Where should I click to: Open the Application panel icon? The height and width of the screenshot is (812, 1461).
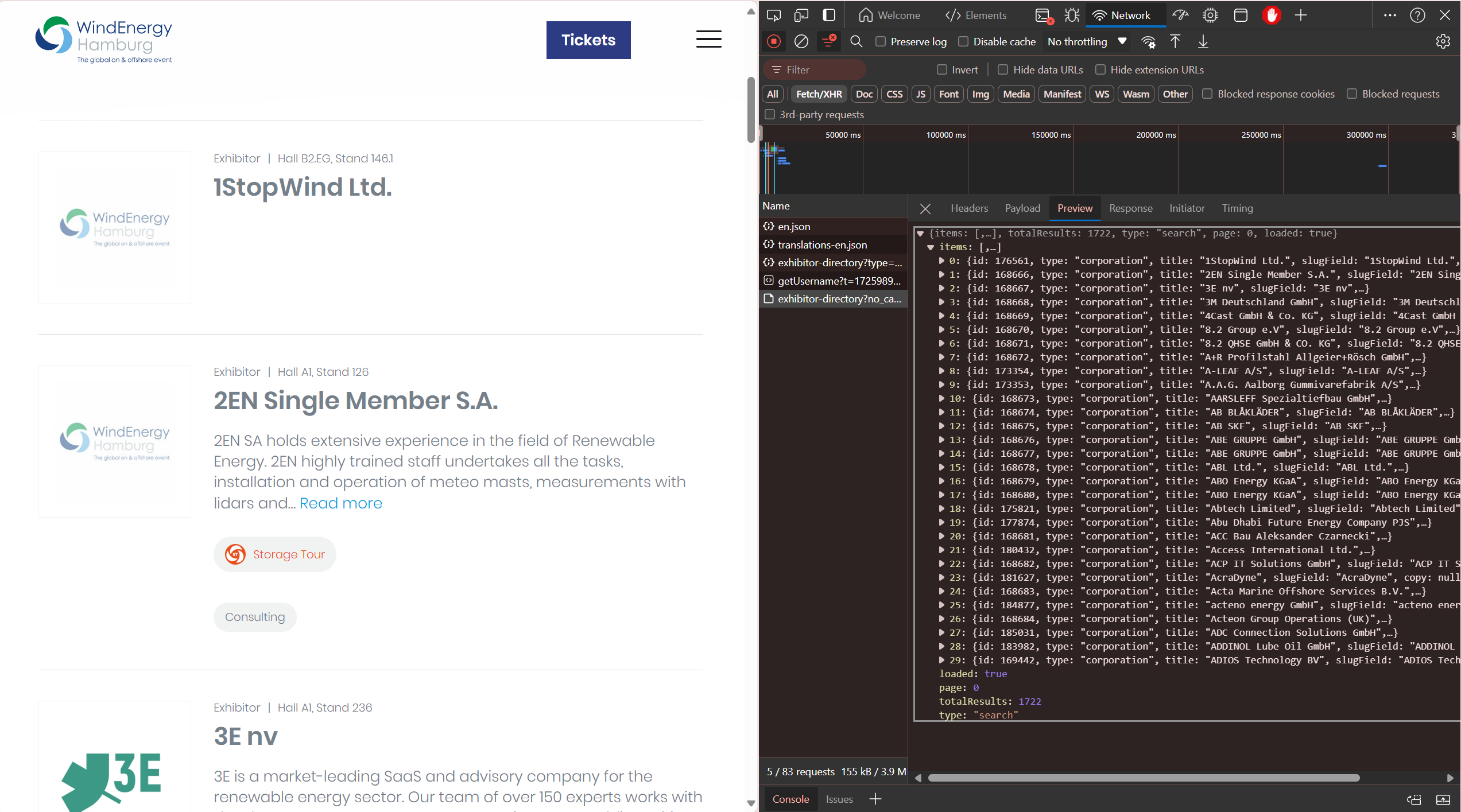coord(1240,15)
